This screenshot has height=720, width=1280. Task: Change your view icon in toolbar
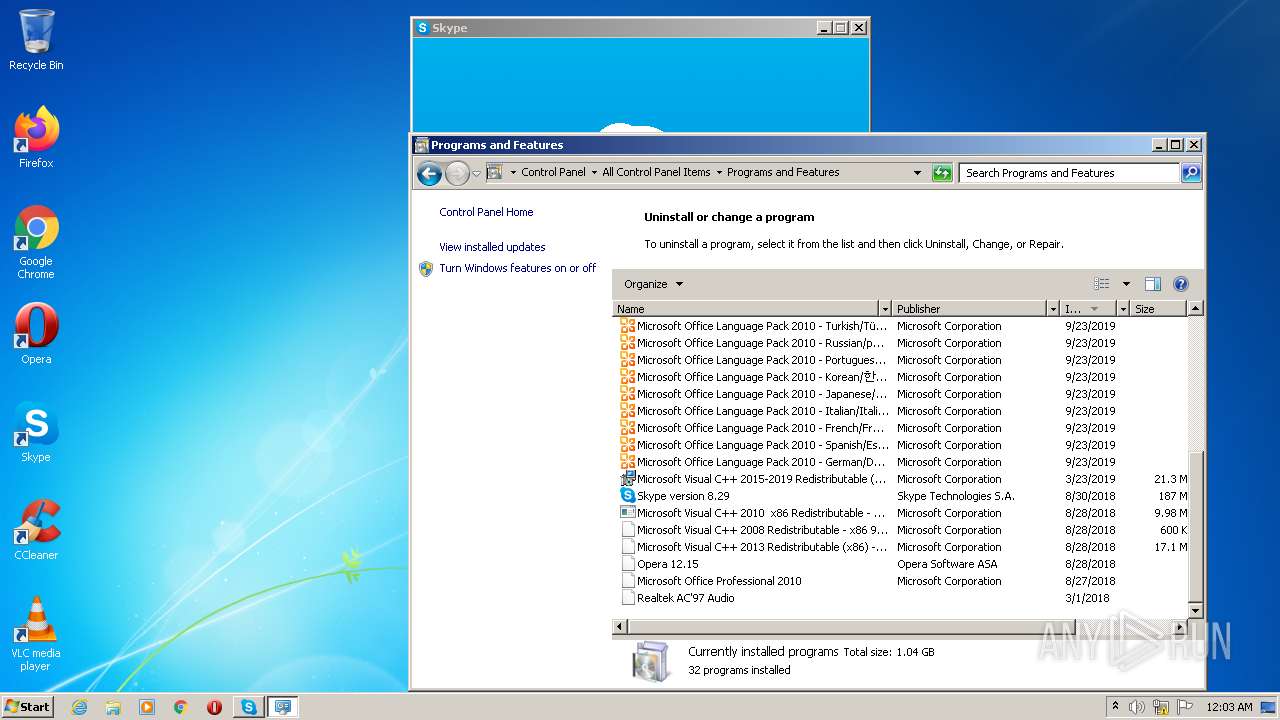[x=1101, y=284]
